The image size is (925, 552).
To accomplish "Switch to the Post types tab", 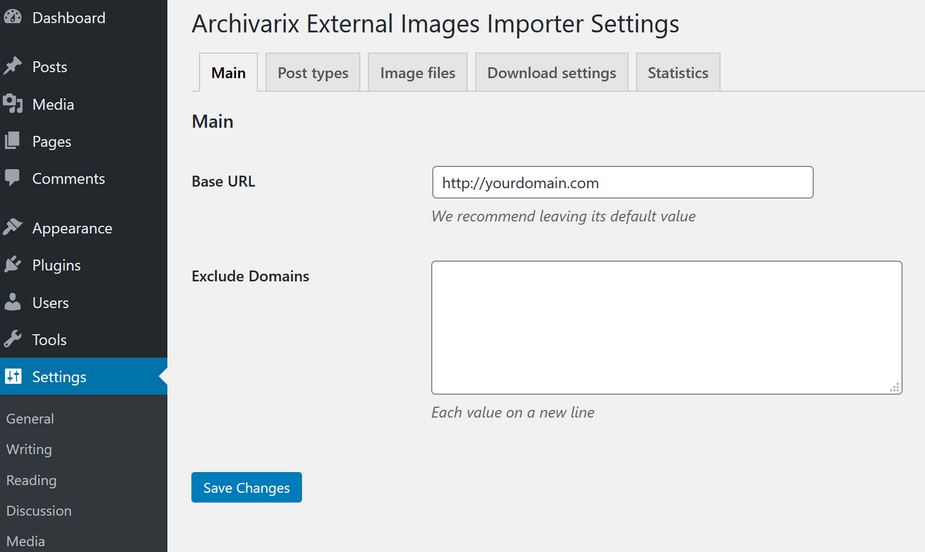I will [313, 73].
